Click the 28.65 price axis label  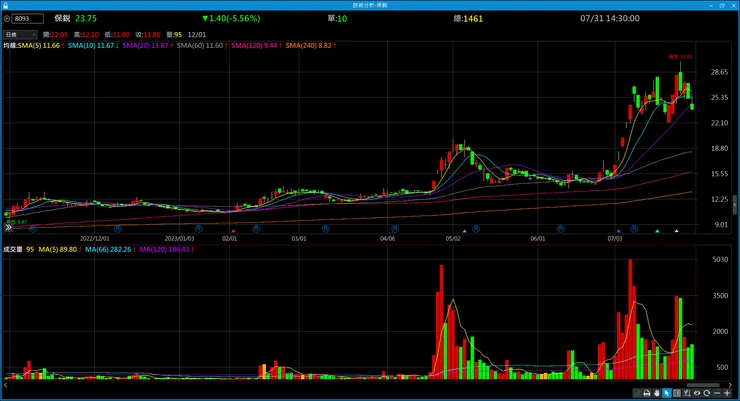click(x=719, y=72)
